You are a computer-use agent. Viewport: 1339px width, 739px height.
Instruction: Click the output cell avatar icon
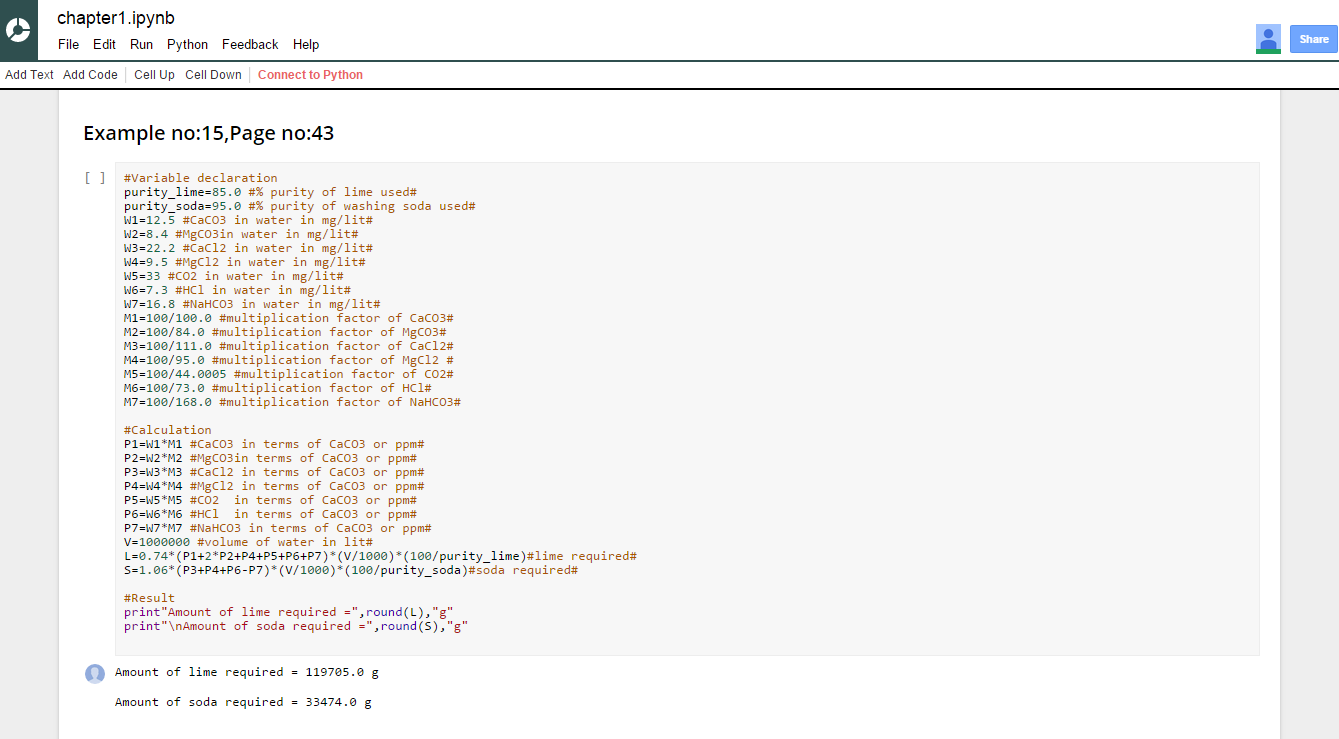(x=95, y=674)
